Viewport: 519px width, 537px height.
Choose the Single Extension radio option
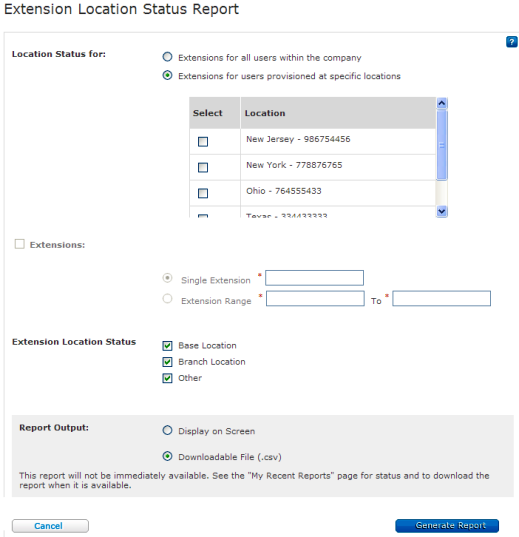click(x=167, y=278)
